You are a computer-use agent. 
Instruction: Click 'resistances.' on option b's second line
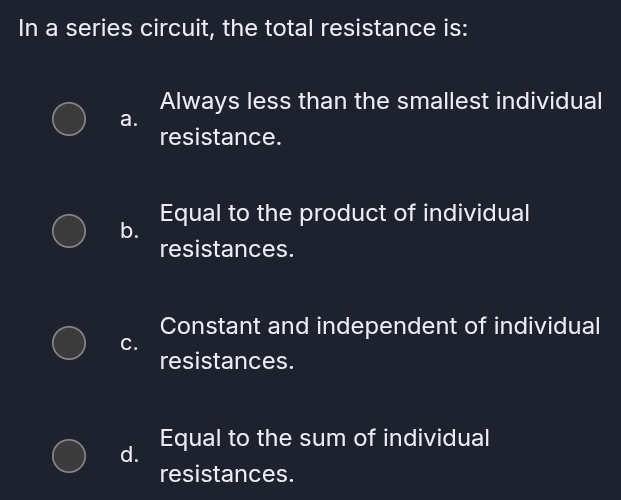(x=226, y=249)
